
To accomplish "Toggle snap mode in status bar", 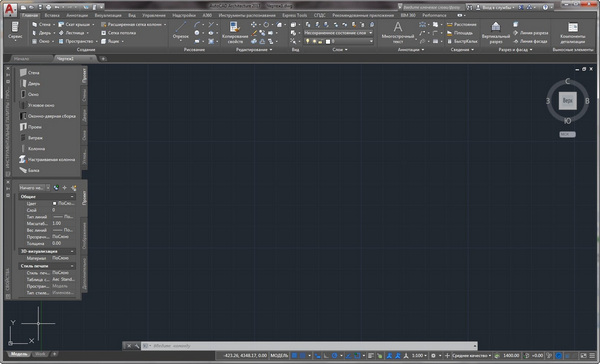I will click(302, 356).
